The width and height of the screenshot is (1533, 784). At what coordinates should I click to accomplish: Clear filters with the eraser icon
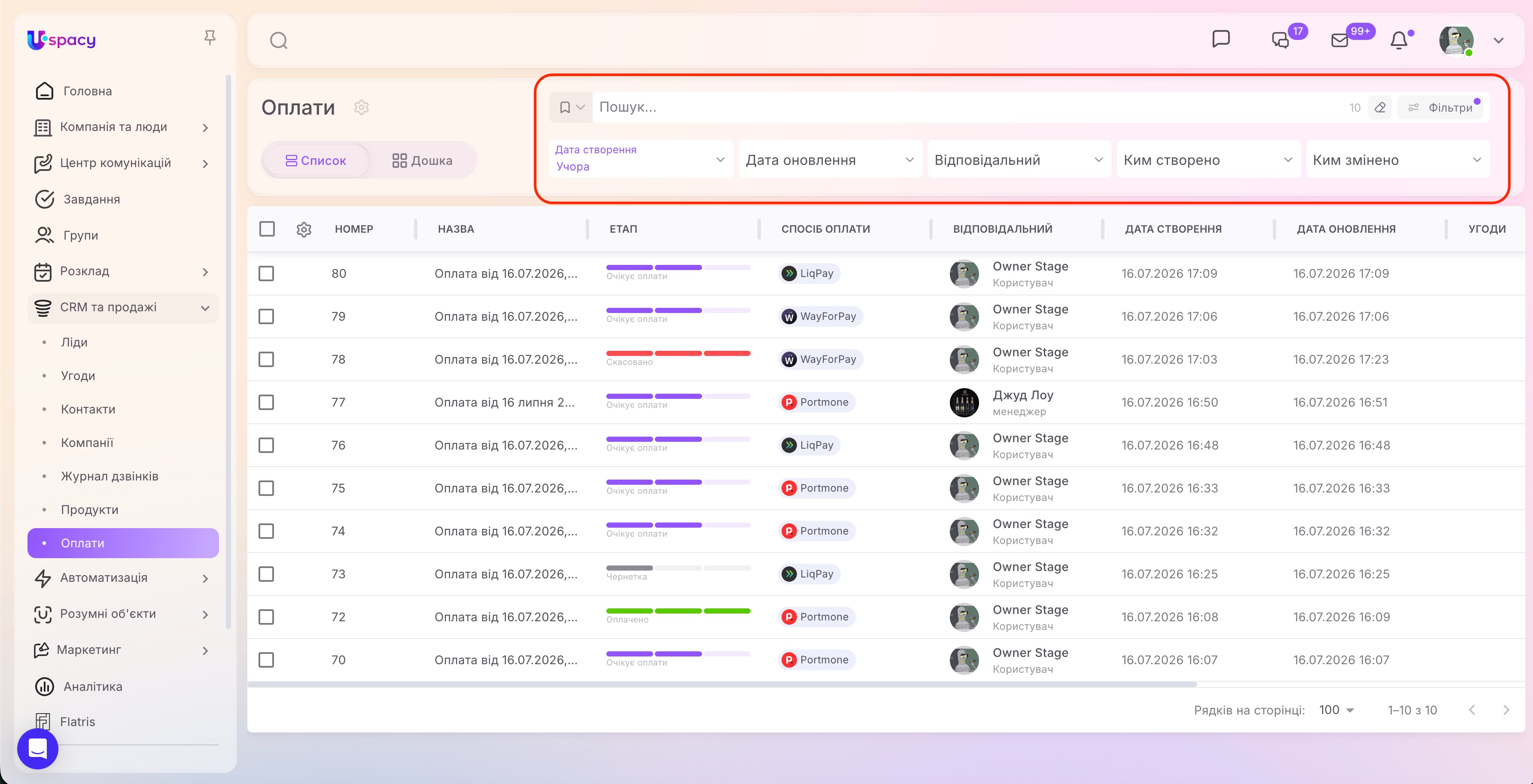coord(1380,108)
